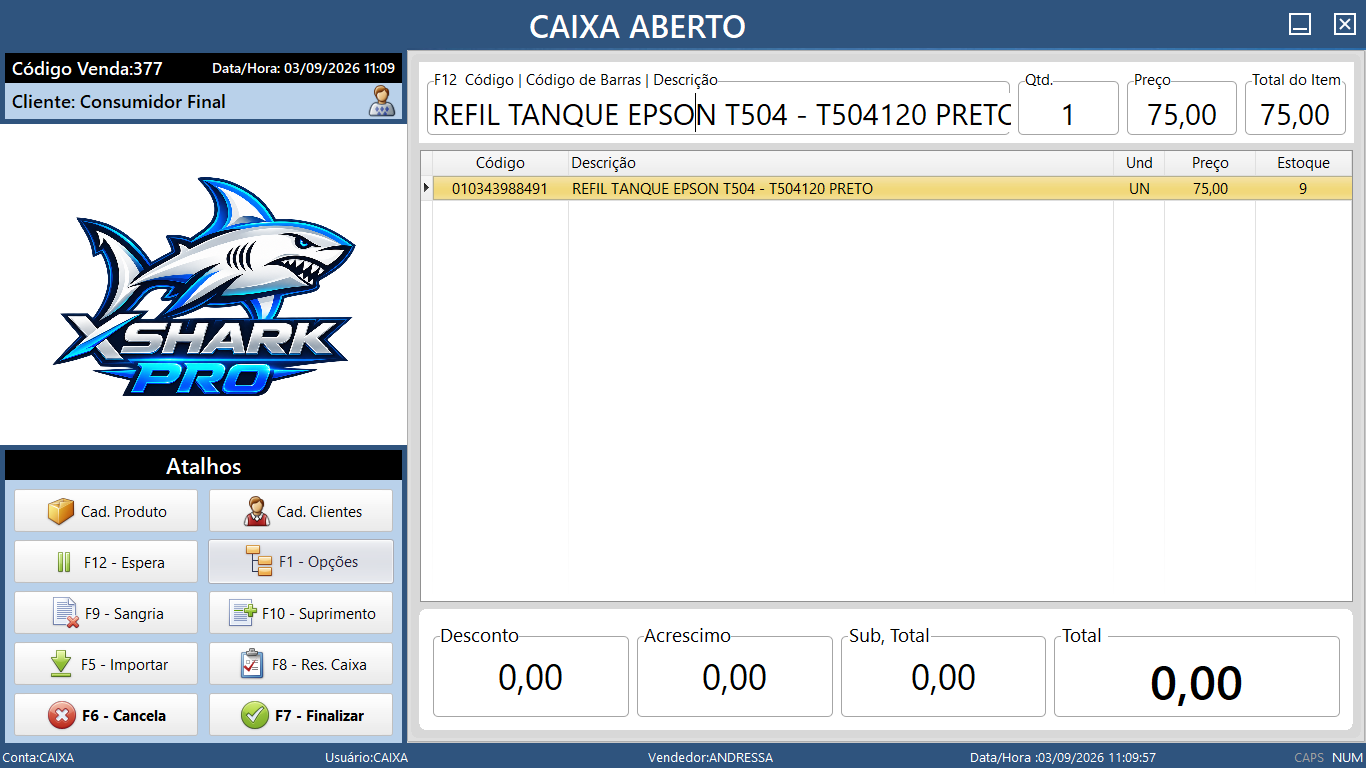
Task: Open Cad. Clientes via its person icon
Action: pyautogui.click(x=258, y=511)
